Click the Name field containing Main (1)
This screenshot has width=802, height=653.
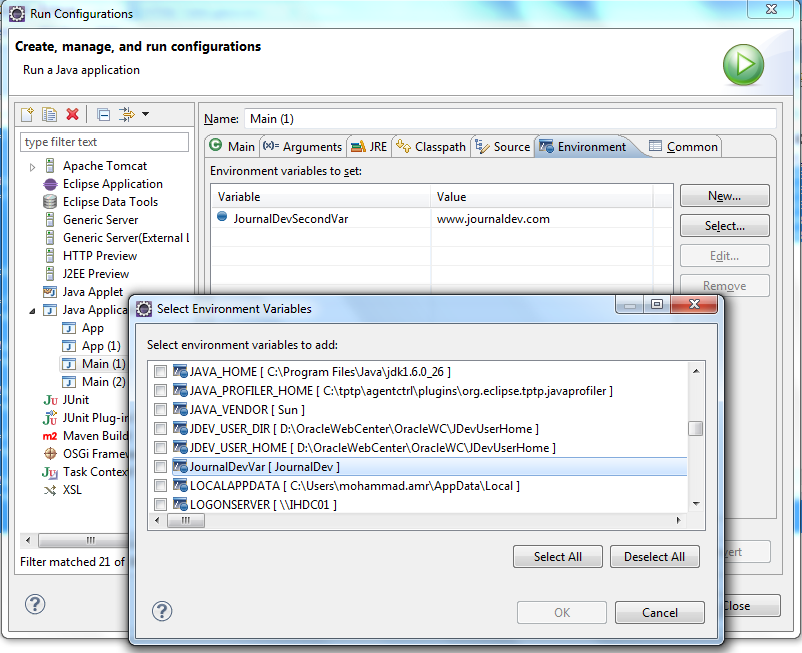coord(510,119)
